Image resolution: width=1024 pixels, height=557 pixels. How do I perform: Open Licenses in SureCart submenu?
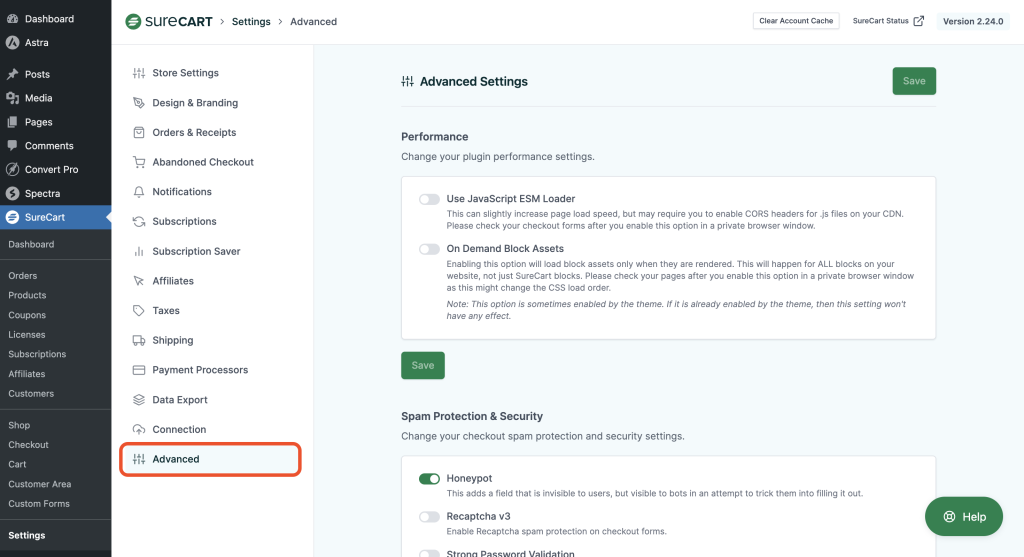point(27,334)
